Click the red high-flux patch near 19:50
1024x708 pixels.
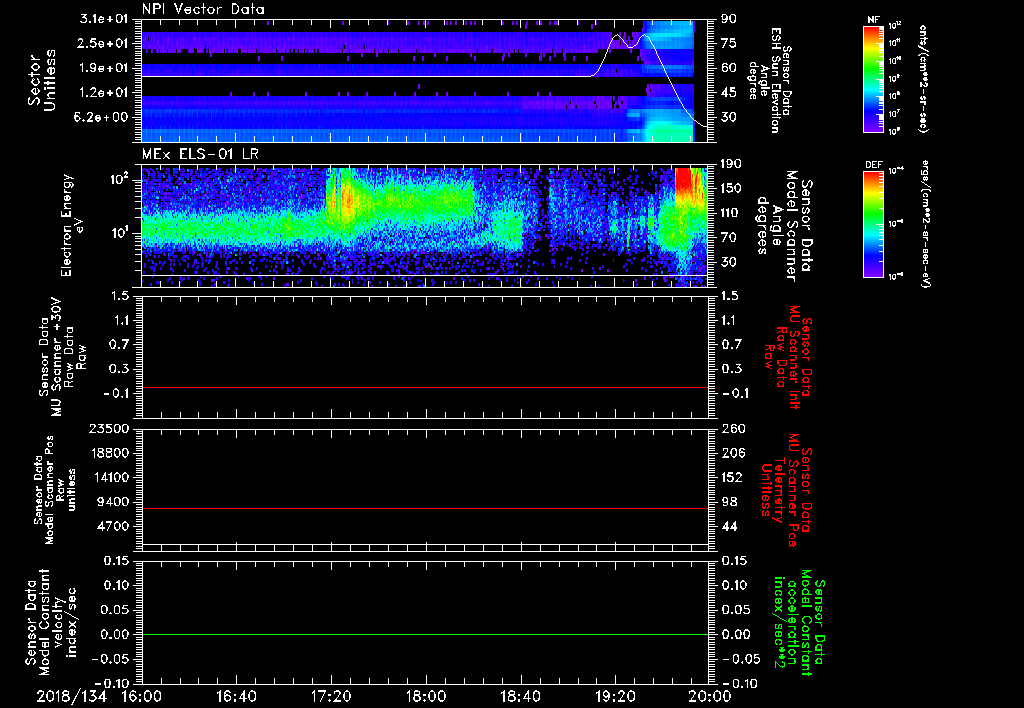point(683,180)
